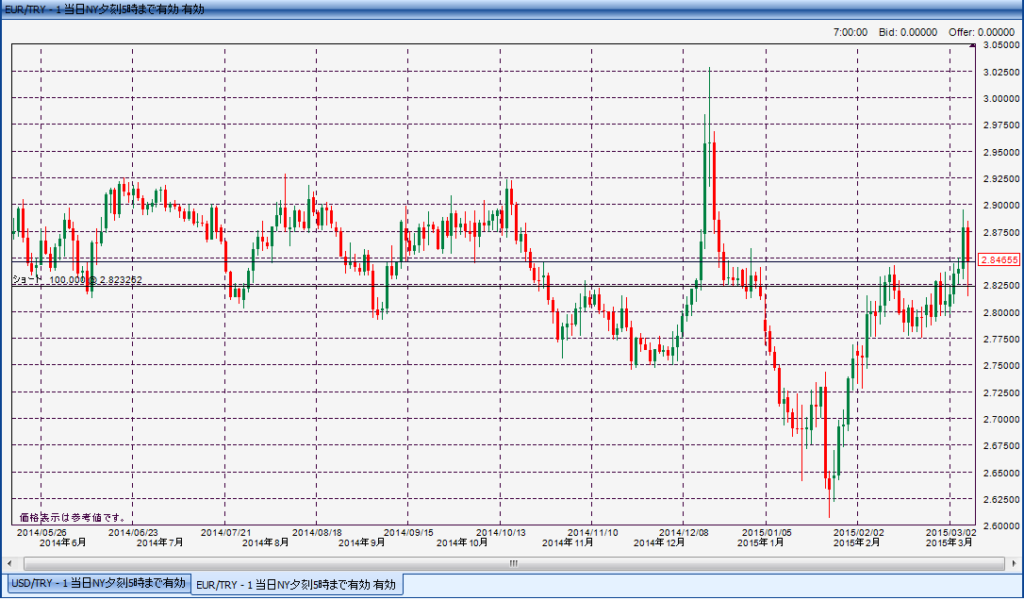Viewport: 1024px width, 600px height.
Task: Click the 3.00000 price axis label
Action: (x=1000, y=98)
